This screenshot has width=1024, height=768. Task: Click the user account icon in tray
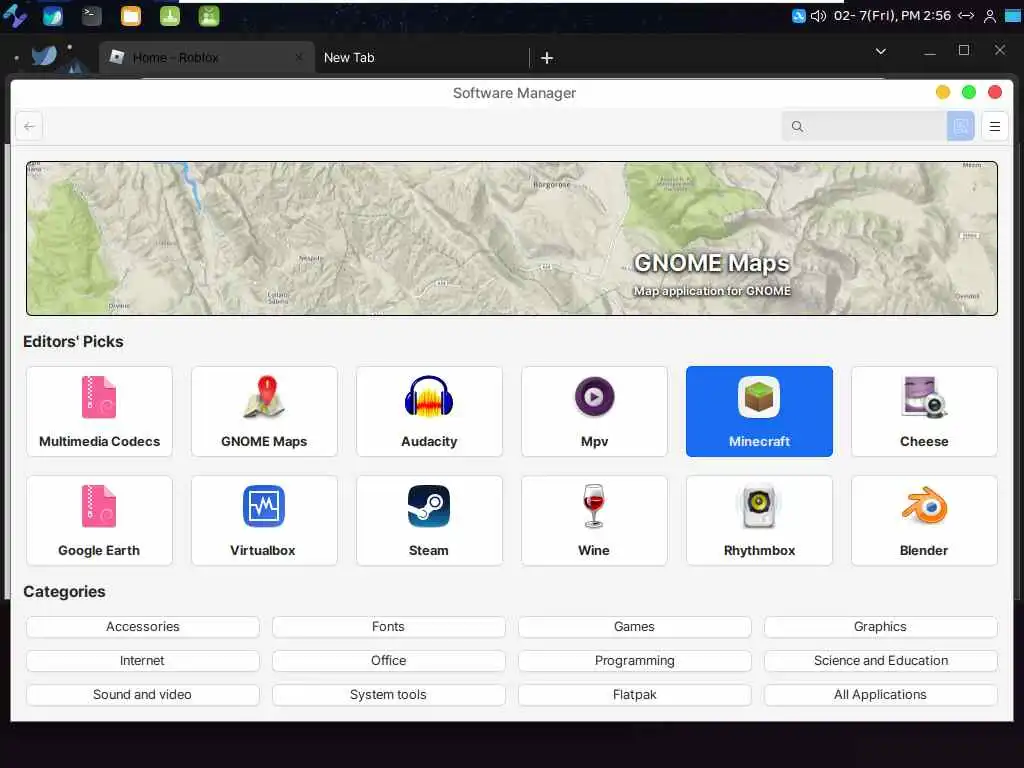tap(990, 16)
